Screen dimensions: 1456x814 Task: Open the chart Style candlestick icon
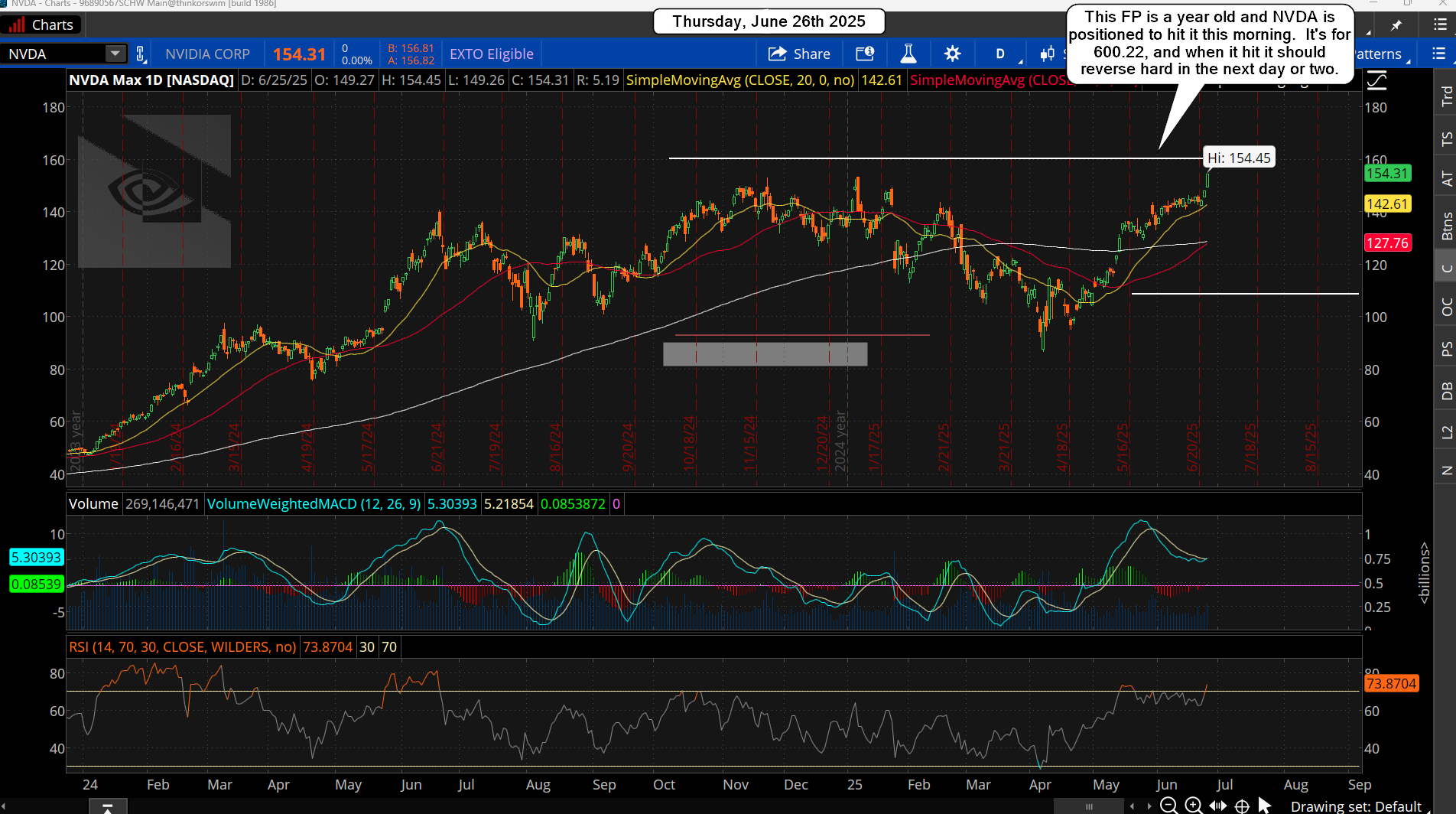[x=1047, y=54]
